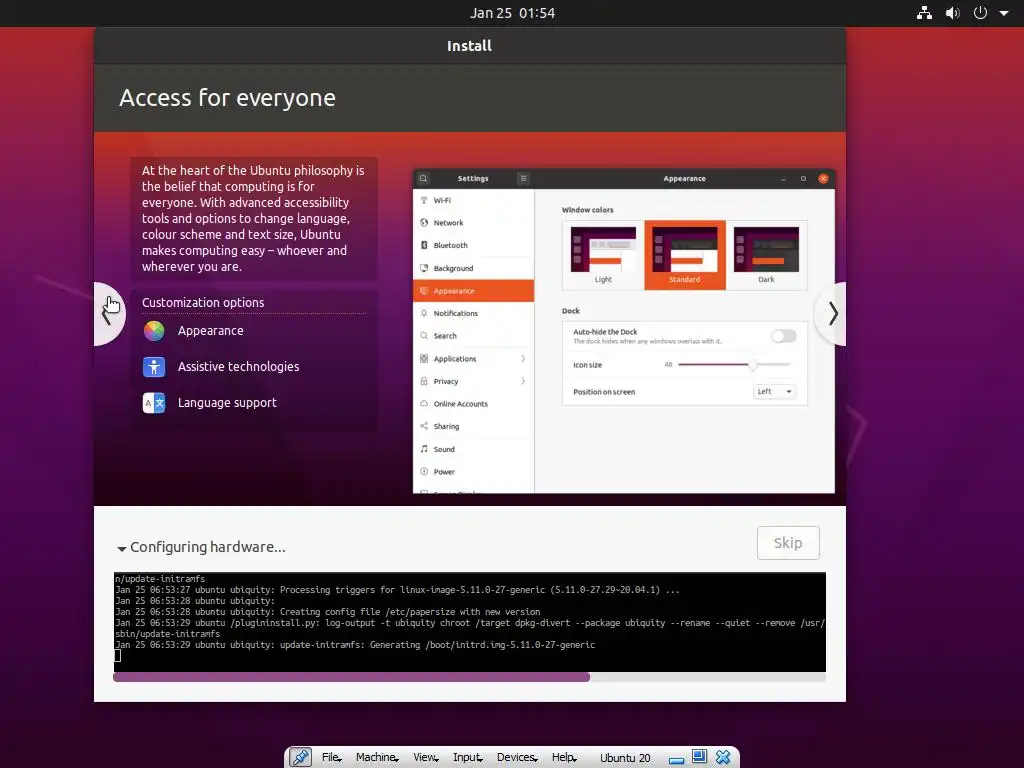Click the search icon in Settings screenshot
Screen dimensions: 1024x768
[423, 178]
